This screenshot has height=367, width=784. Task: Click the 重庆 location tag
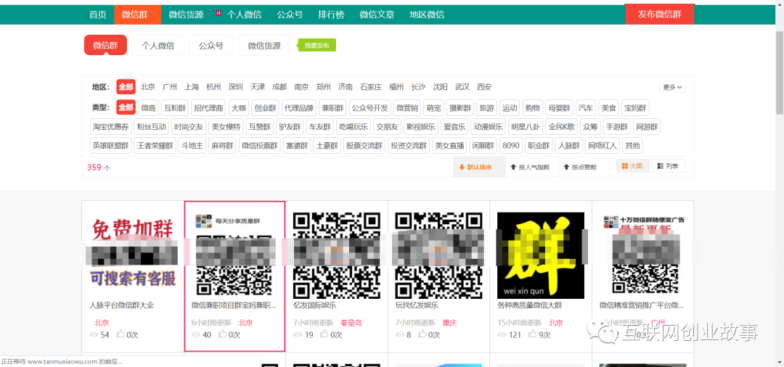[450, 322]
